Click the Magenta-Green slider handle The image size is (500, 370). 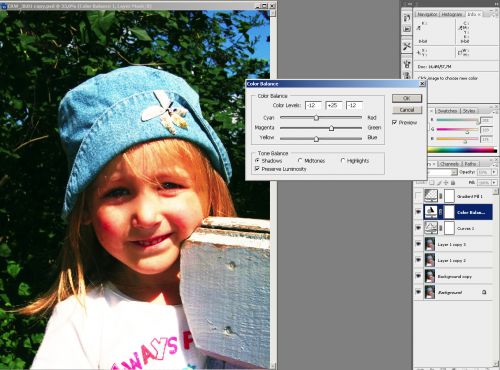[331, 128]
